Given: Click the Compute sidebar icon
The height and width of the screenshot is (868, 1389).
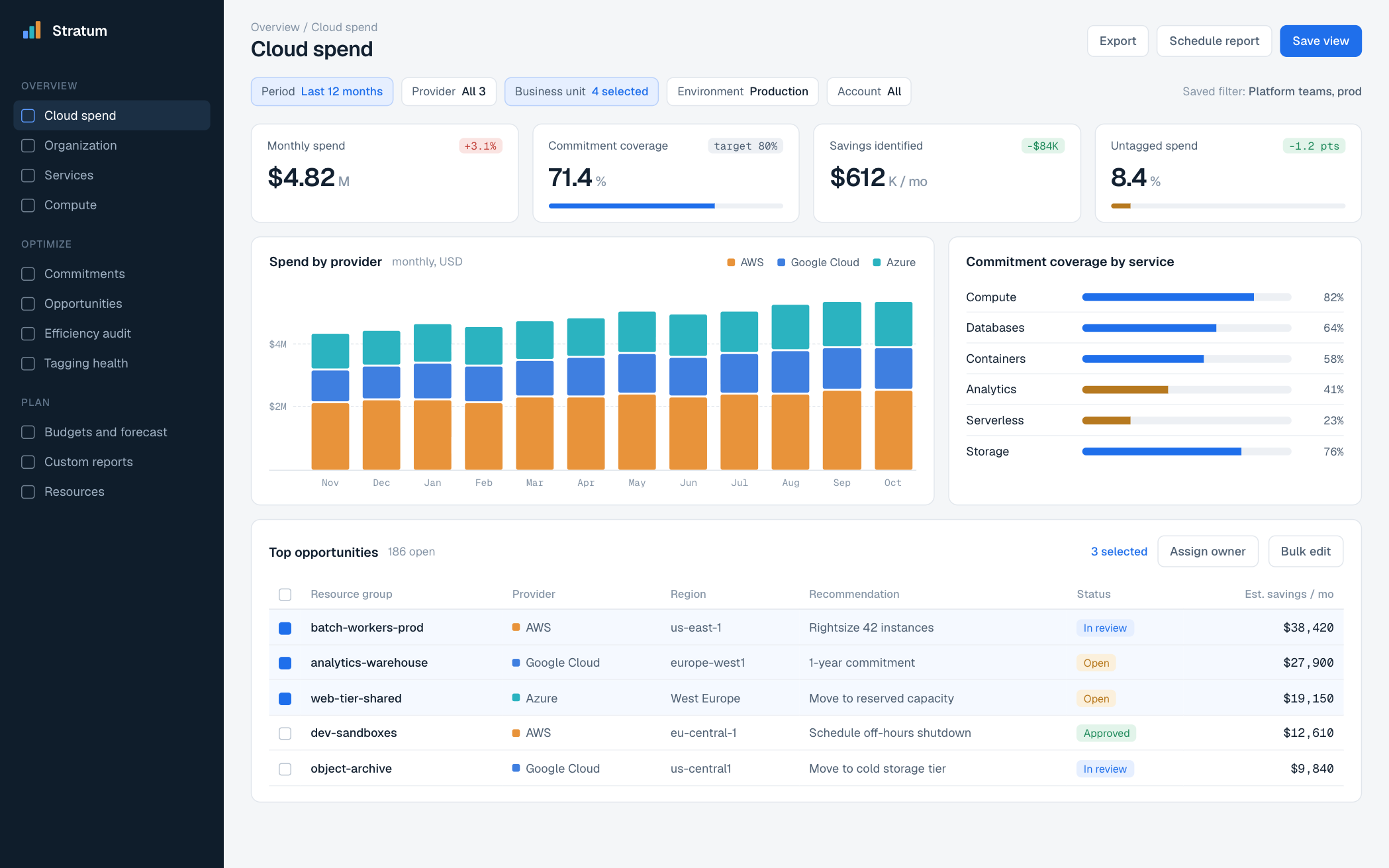Looking at the screenshot, I should tap(28, 205).
